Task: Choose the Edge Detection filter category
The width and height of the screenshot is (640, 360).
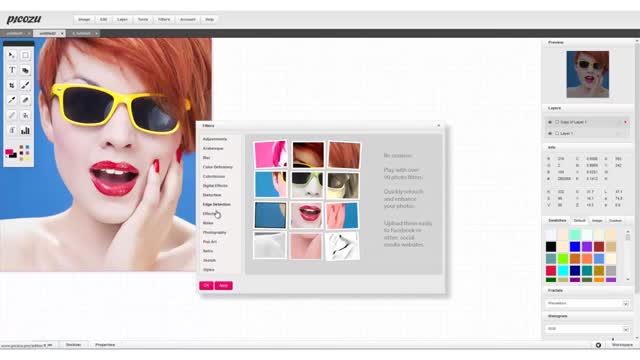Action: pyautogui.click(x=217, y=204)
